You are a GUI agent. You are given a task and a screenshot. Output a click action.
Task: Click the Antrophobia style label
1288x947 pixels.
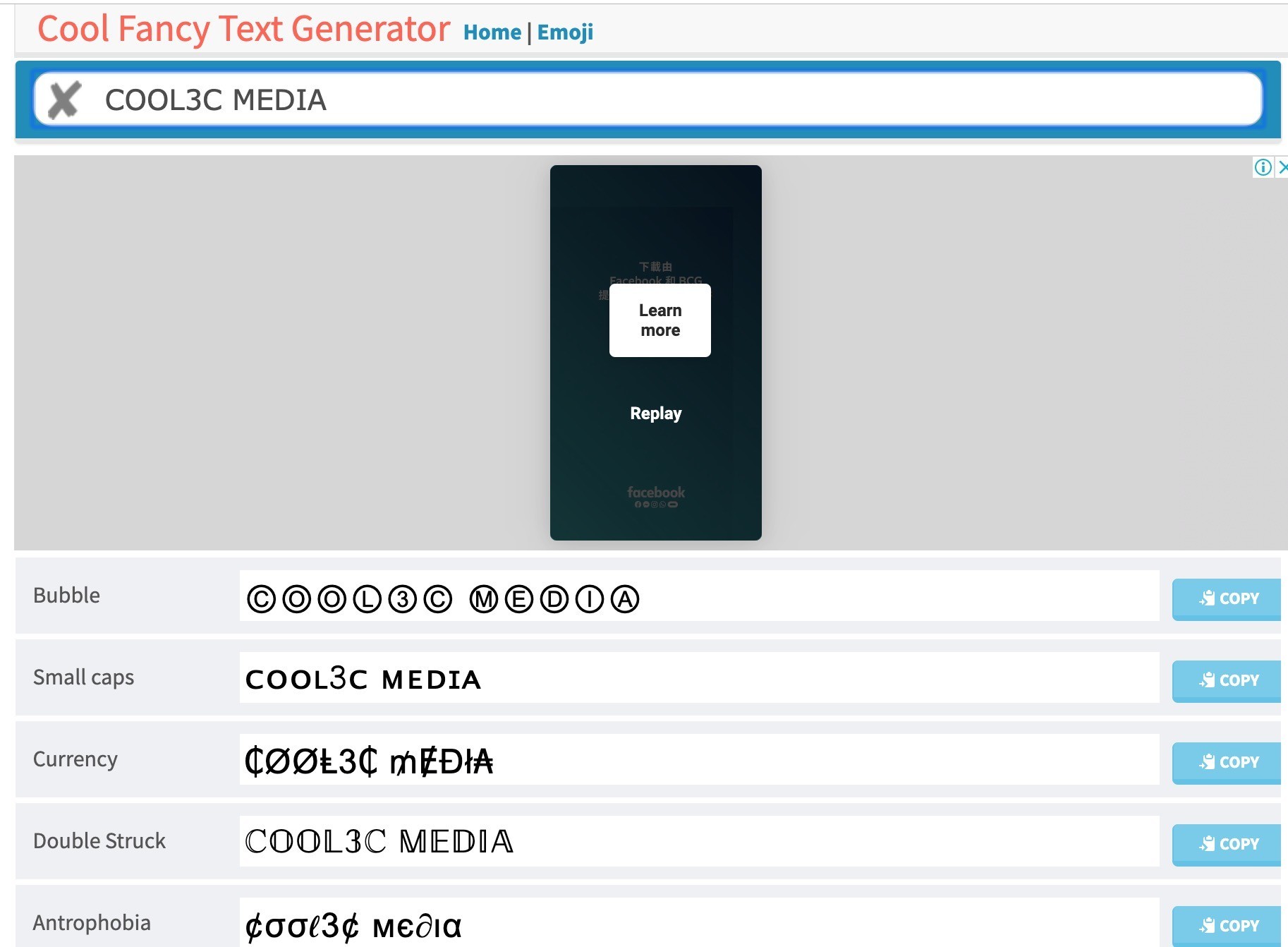(x=92, y=923)
